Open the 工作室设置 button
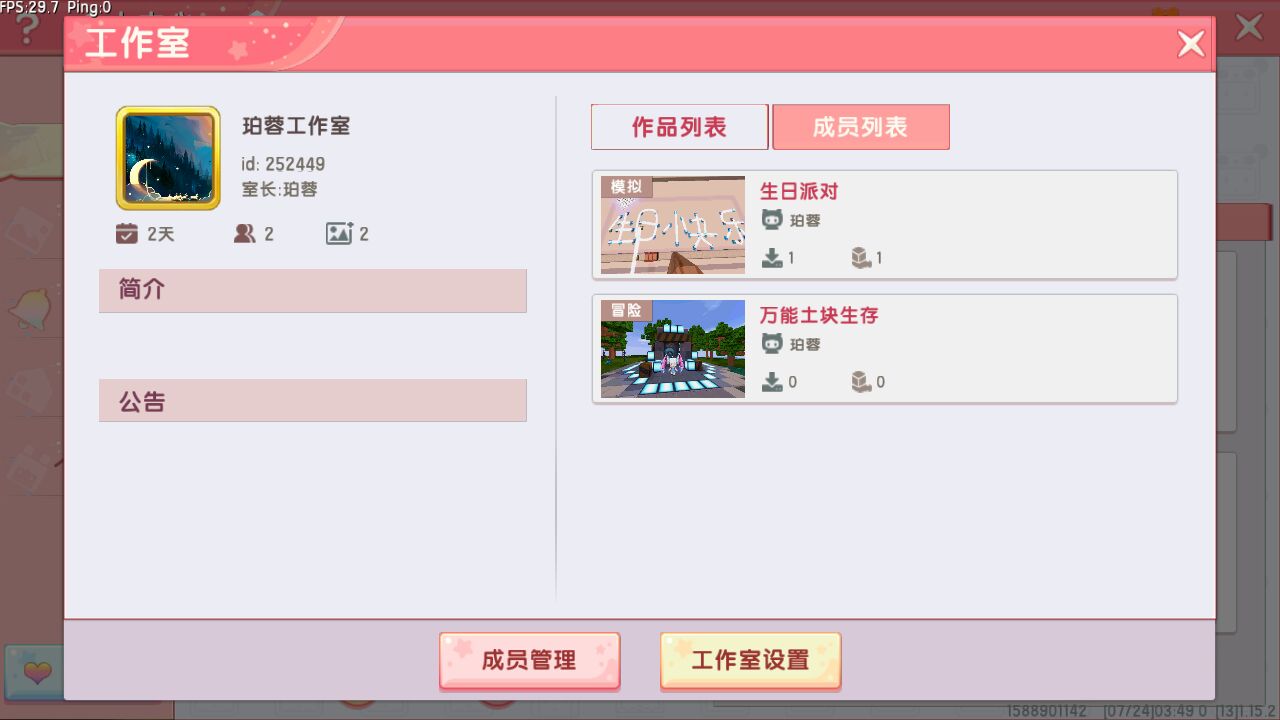1280x720 pixels. click(x=750, y=660)
